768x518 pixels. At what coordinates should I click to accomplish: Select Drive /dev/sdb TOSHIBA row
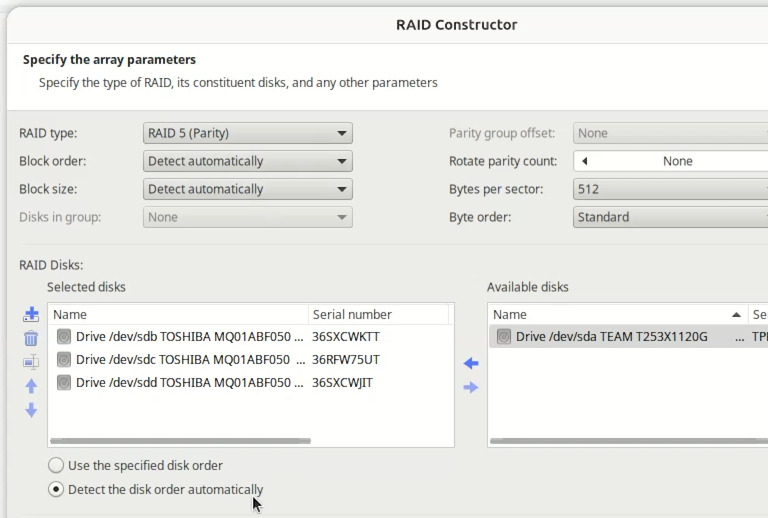click(251, 337)
